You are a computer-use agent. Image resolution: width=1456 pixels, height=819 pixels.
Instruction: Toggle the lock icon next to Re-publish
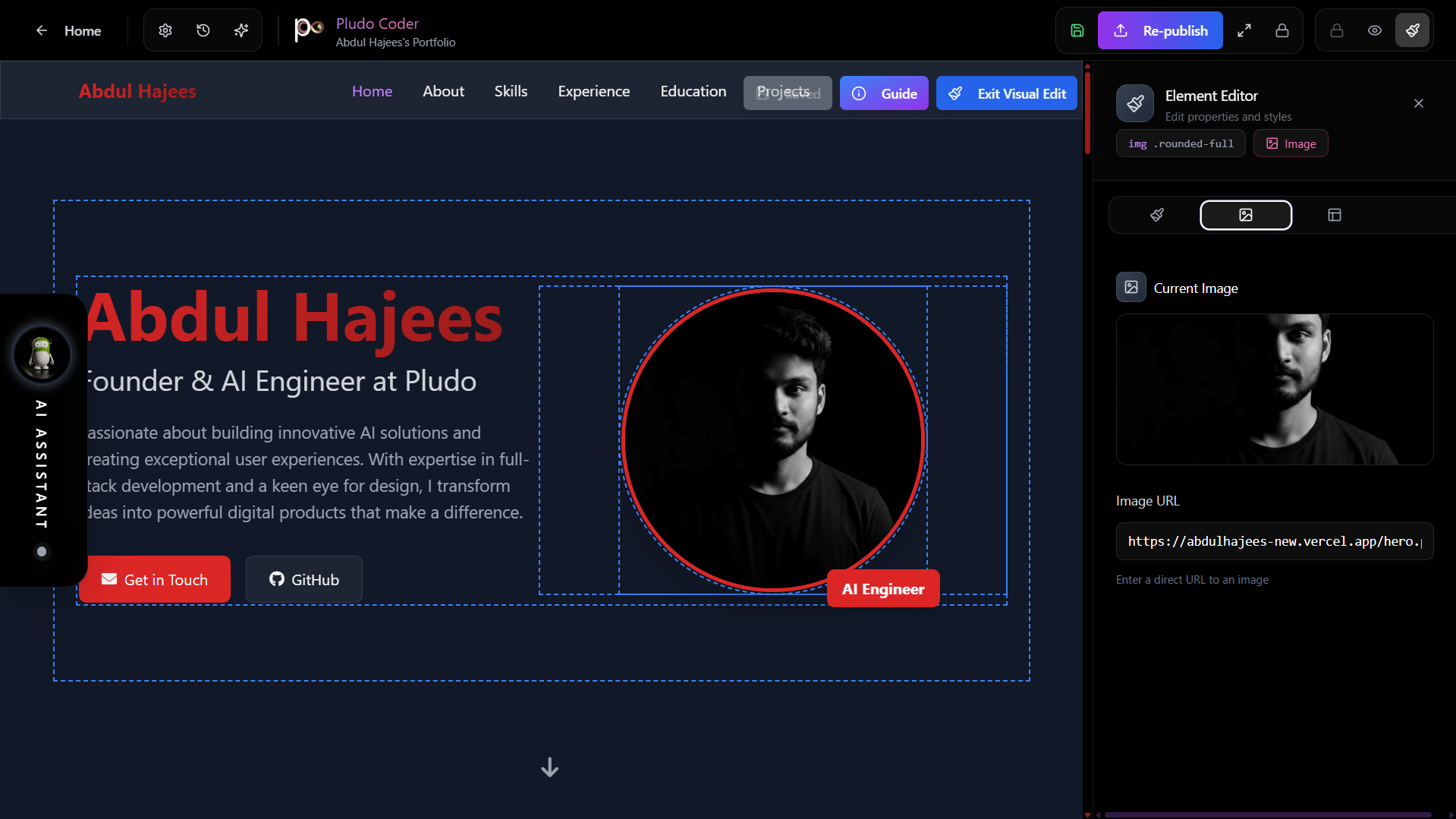1281,30
